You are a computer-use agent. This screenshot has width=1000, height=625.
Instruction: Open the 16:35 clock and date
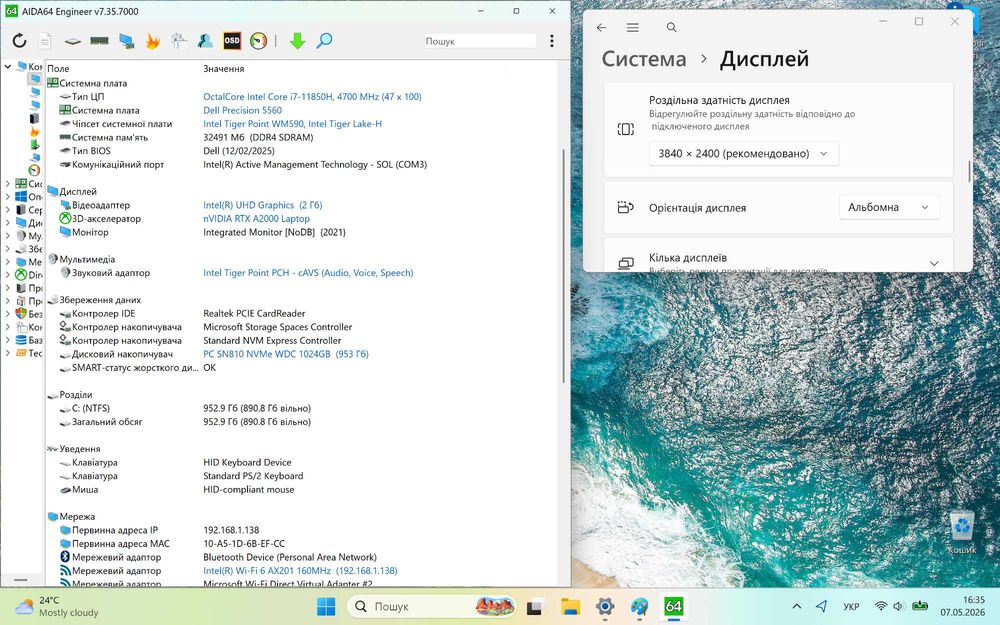point(962,606)
